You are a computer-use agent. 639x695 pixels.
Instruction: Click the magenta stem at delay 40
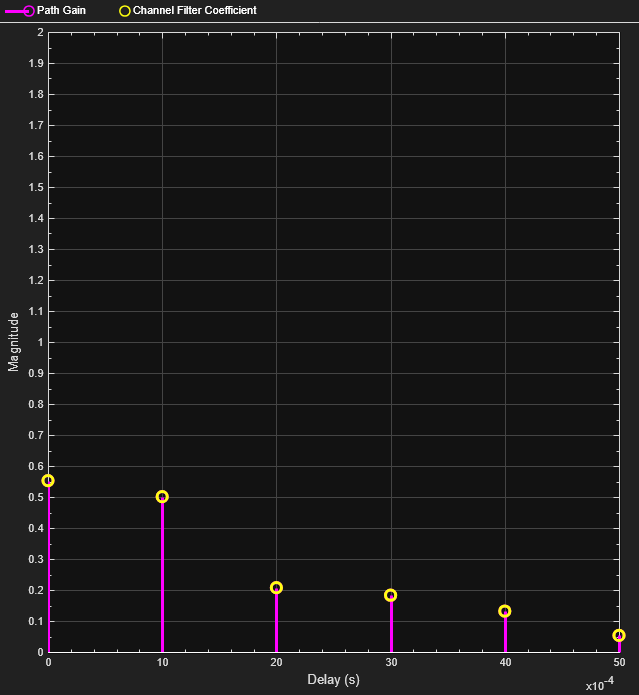(x=505, y=634)
